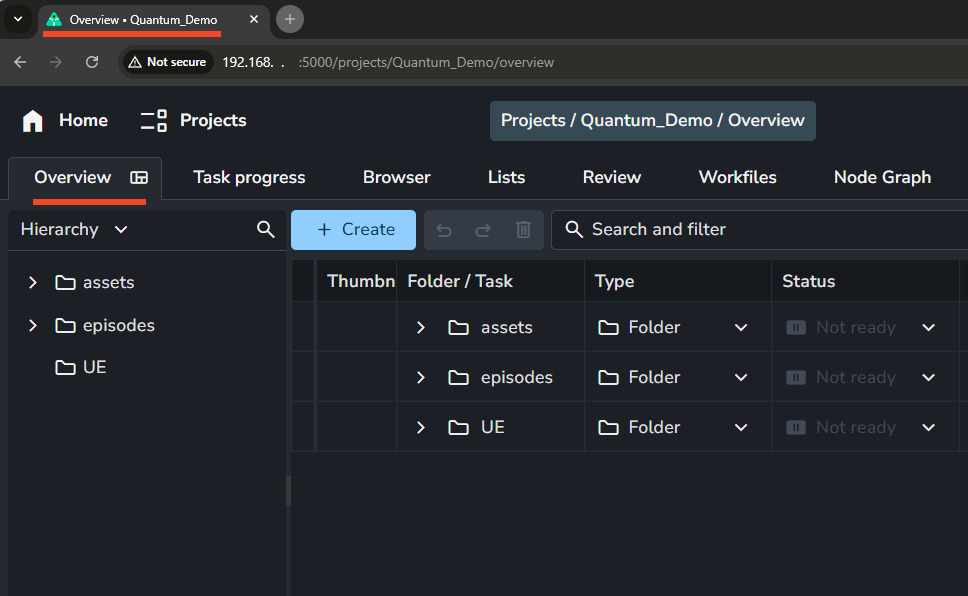This screenshot has height=596, width=968.
Task: Expand episodes folder in hierarchy tree
Action: coord(33,325)
